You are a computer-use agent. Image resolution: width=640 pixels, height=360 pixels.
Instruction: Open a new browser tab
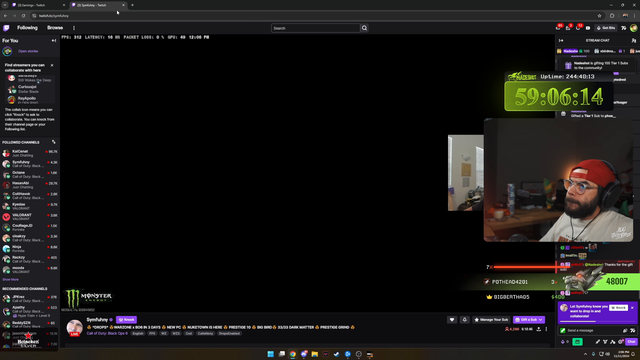coord(132,5)
